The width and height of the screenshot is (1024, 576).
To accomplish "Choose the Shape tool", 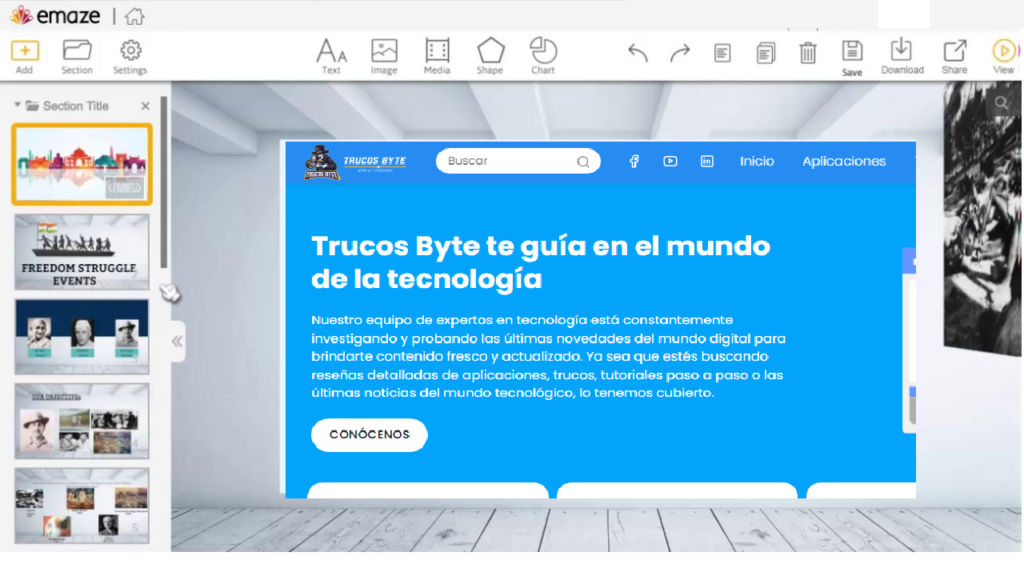I will point(490,57).
